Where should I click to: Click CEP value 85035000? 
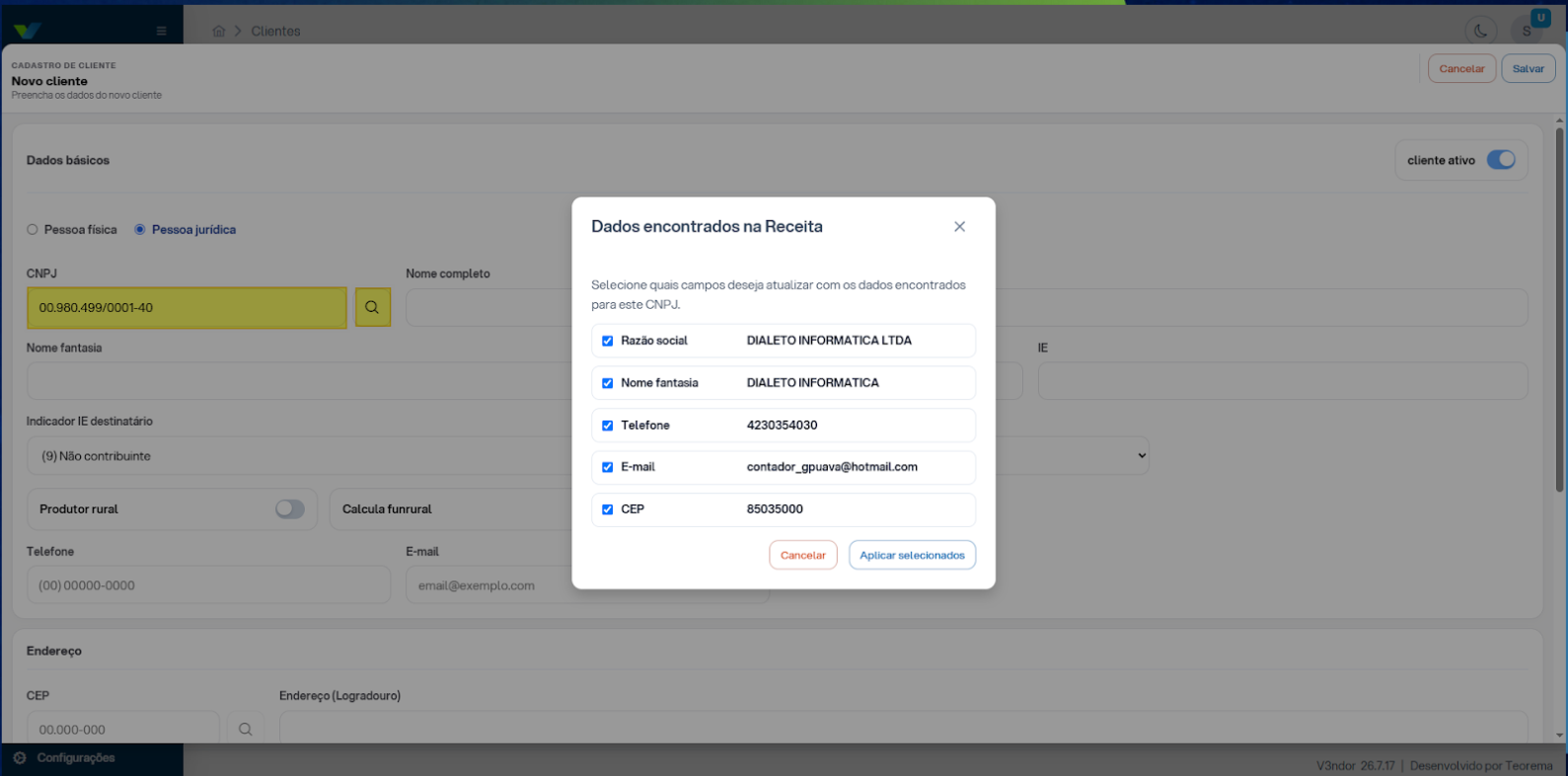coord(775,509)
